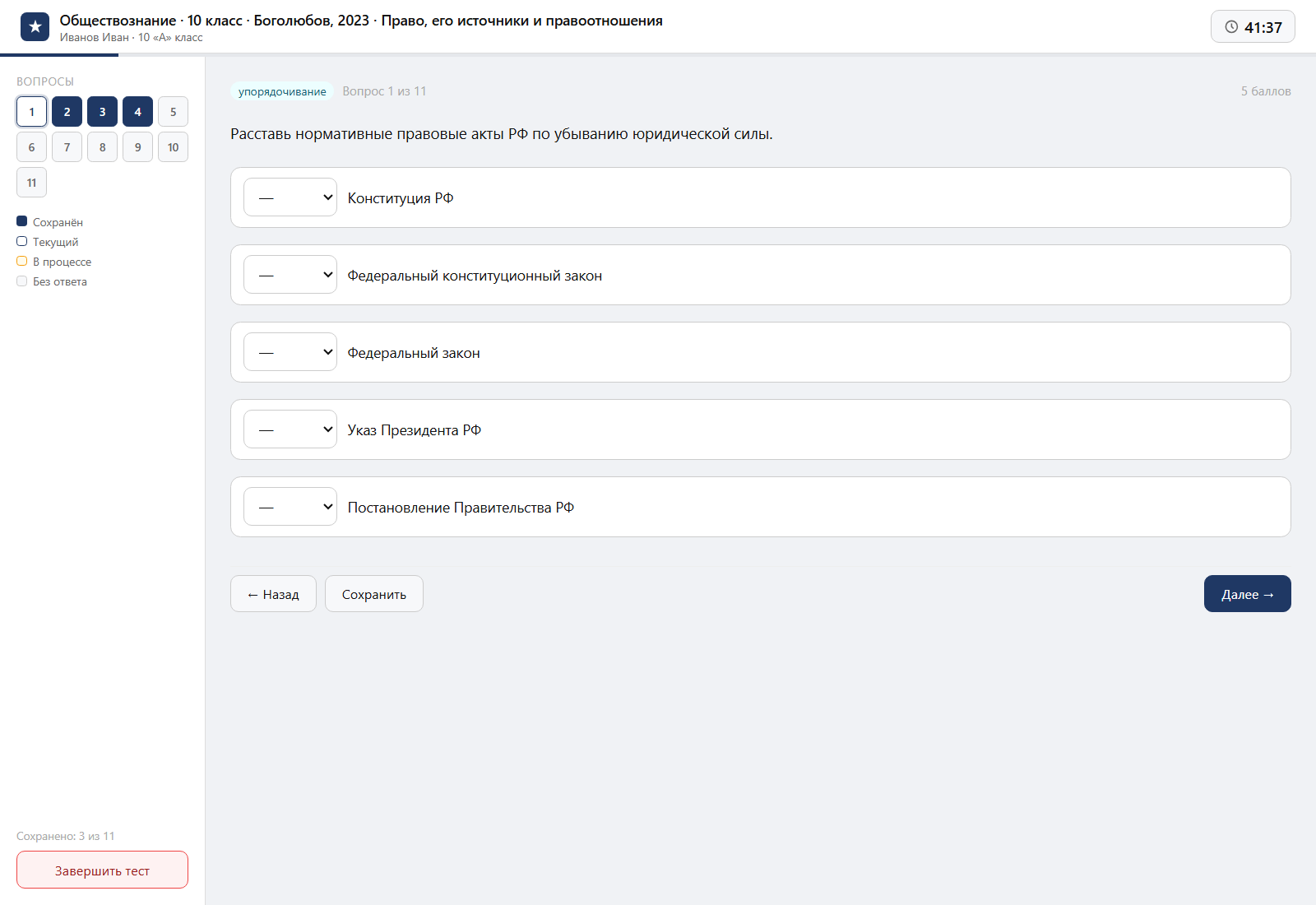Jump to question 10

click(173, 147)
